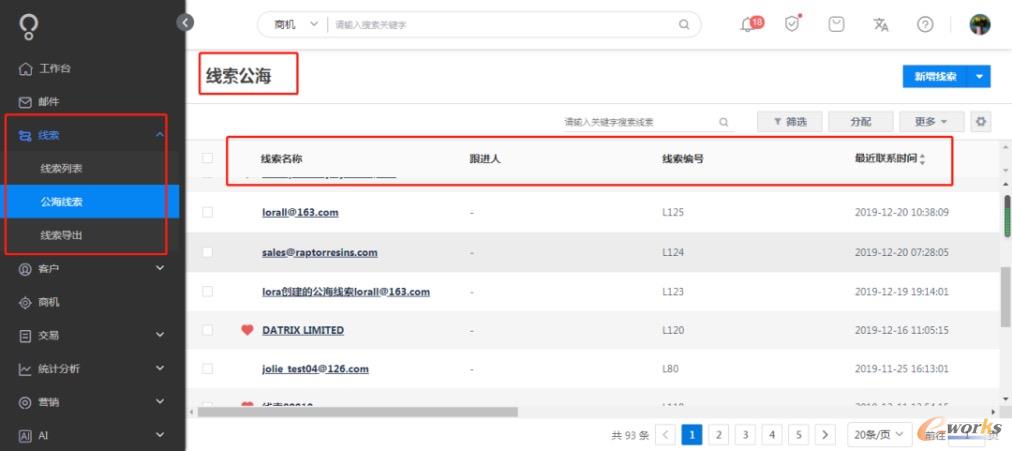The width and height of the screenshot is (1012, 451).
Task: Open the inbox box icon in header
Action: click(x=836, y=25)
